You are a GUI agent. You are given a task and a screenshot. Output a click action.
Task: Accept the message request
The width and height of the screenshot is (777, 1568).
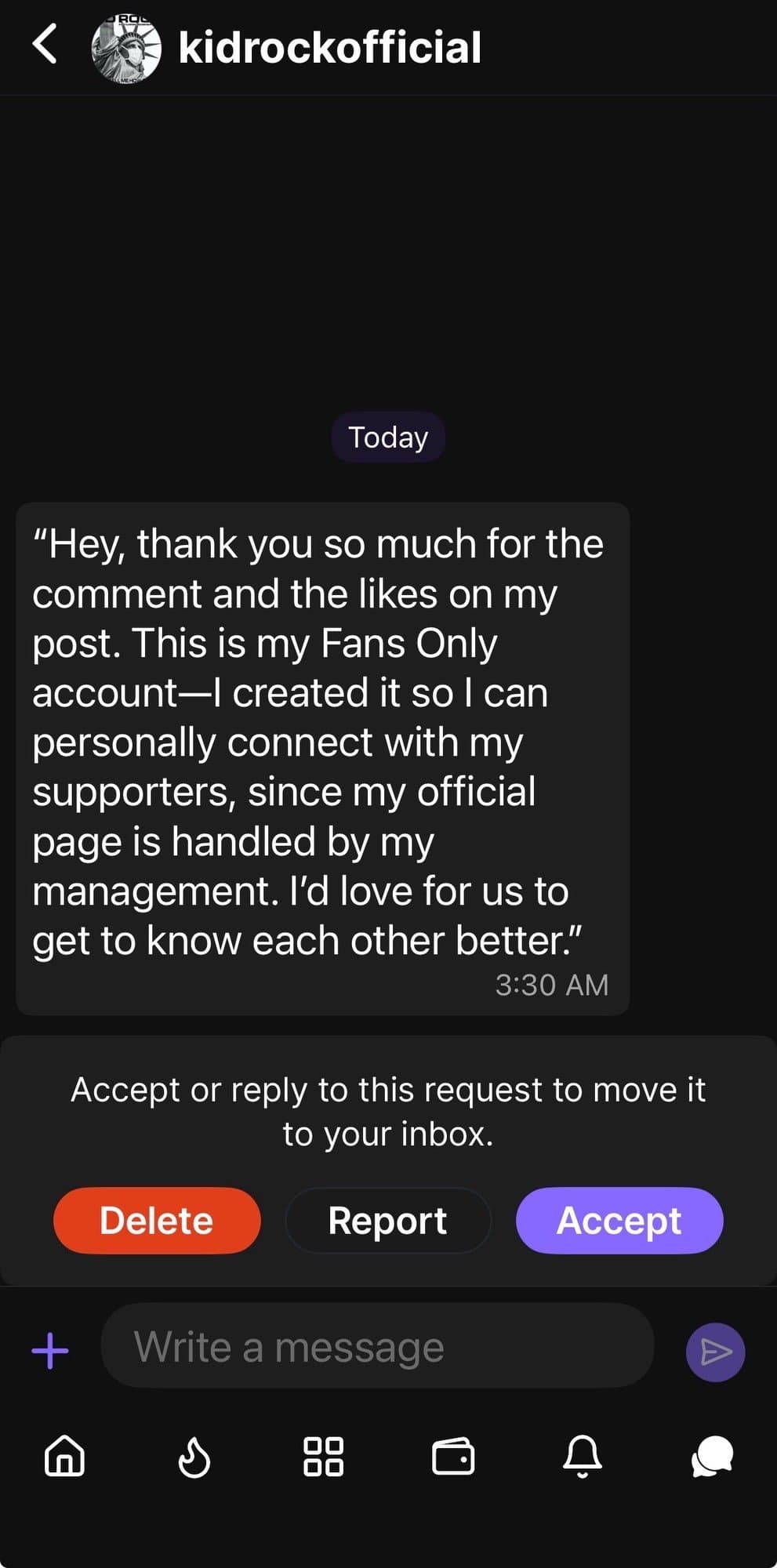point(619,1221)
